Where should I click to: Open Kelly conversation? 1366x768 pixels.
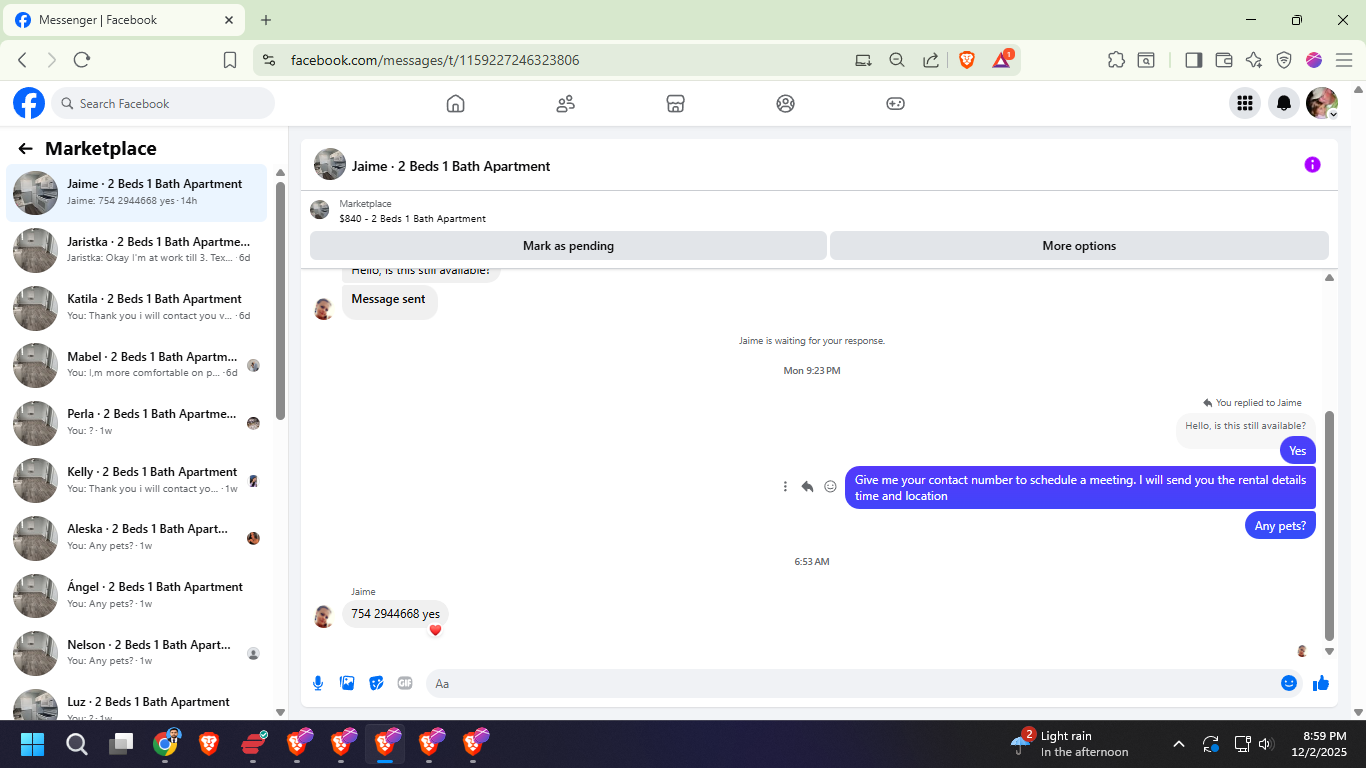tap(137, 480)
